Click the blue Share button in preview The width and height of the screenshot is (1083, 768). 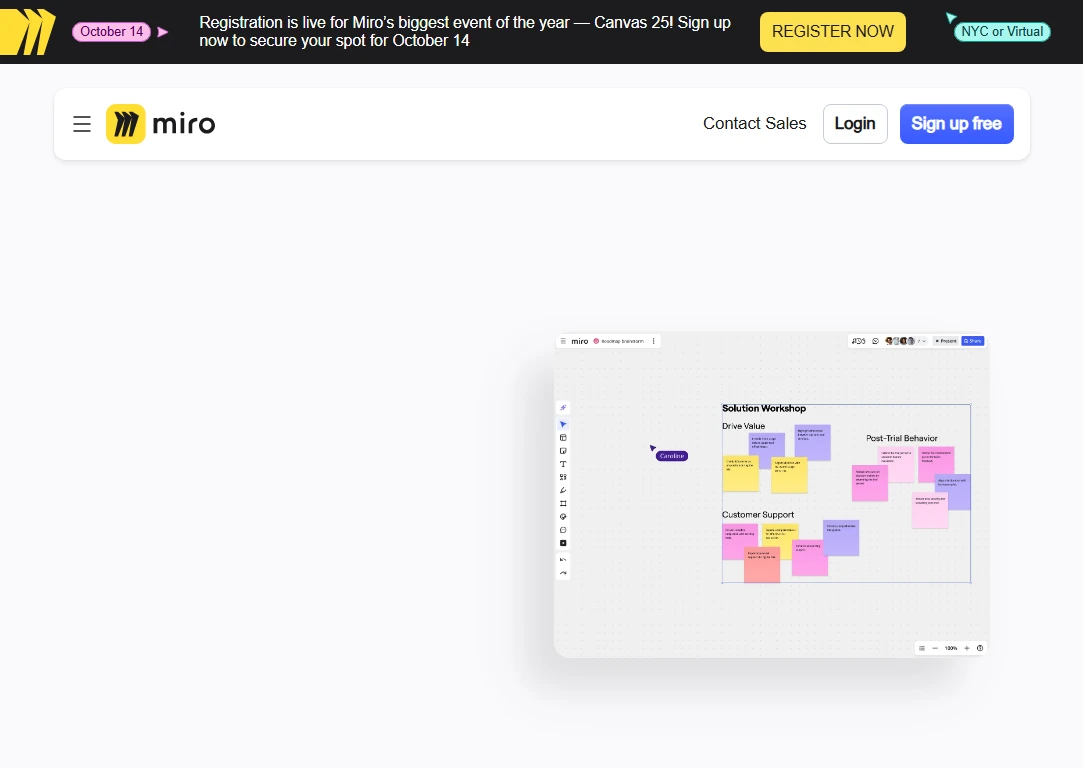point(972,341)
